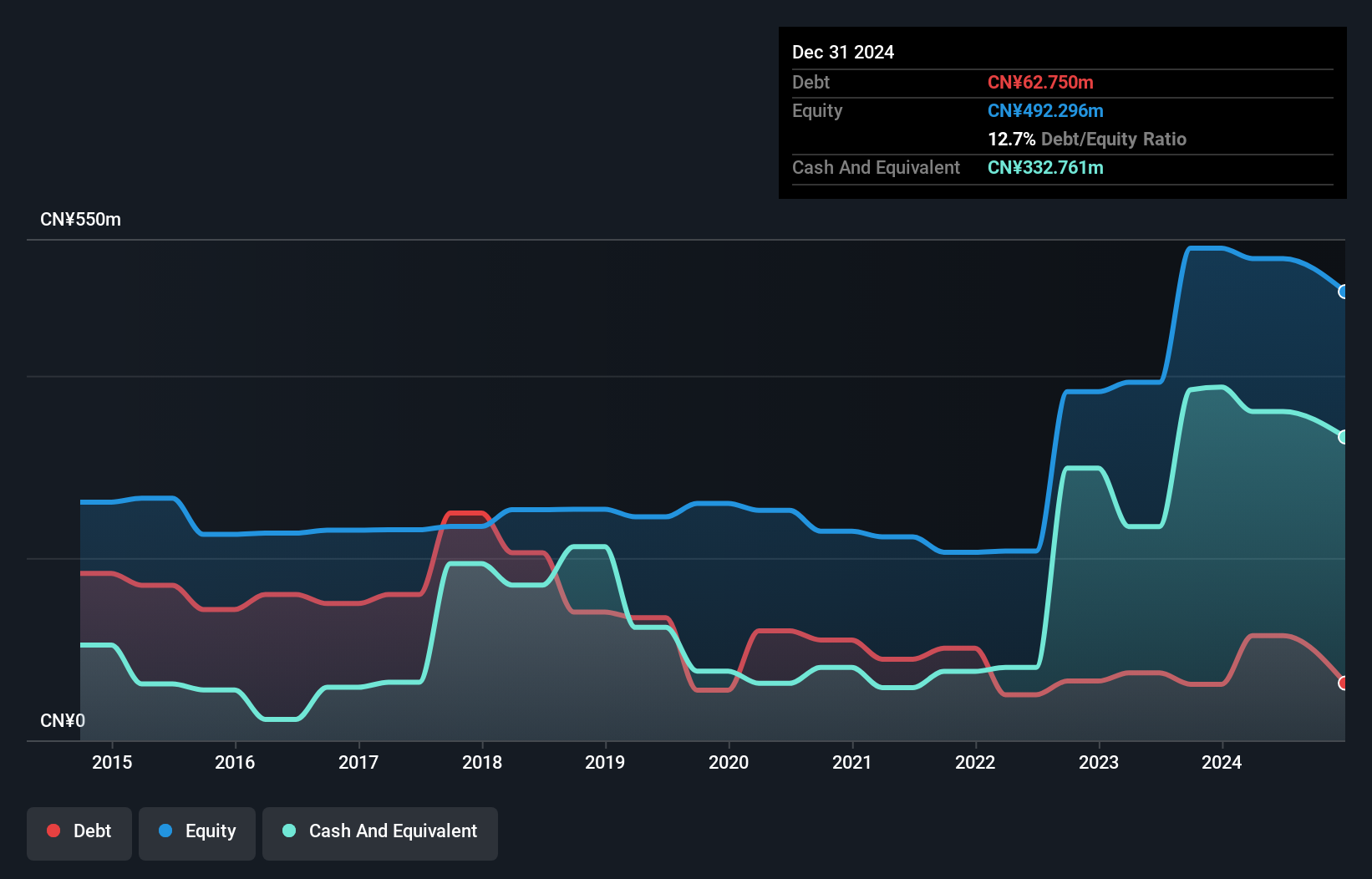Click the Cash And Equivalent label in tooltip

tap(876, 167)
